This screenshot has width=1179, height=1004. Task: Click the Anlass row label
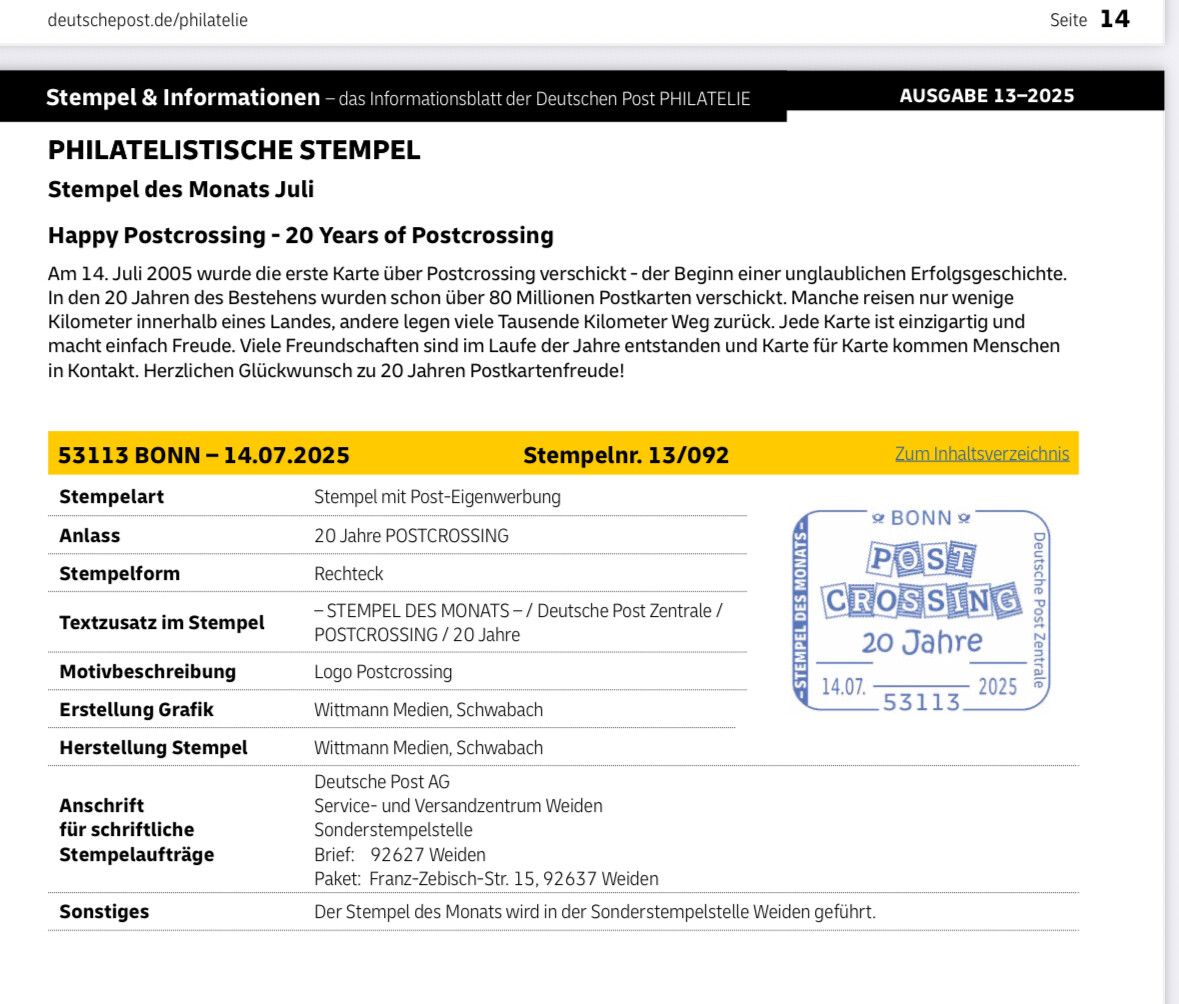click(x=89, y=535)
